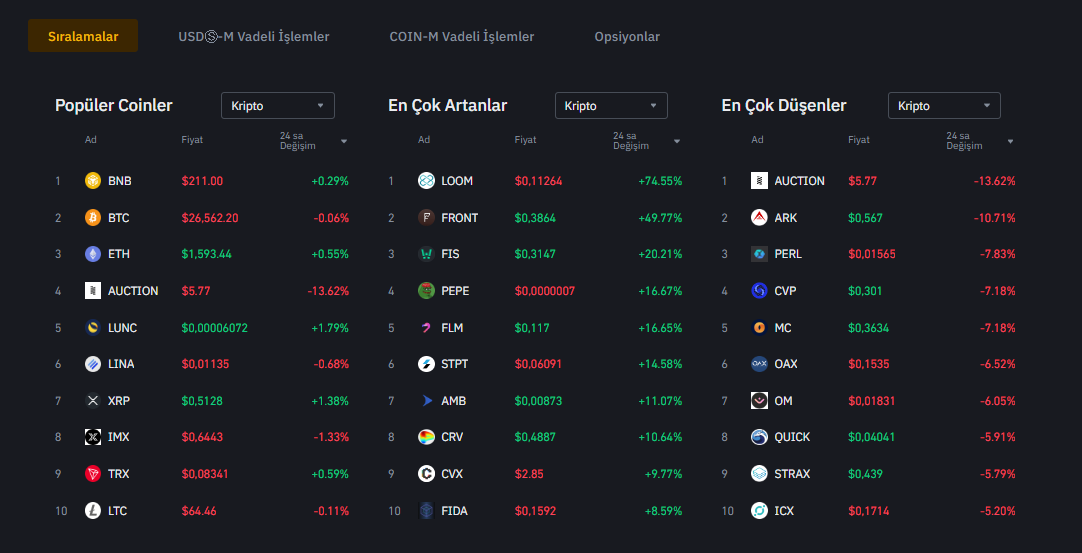Open Kripto dropdown for En Çok Düşenler

[x=944, y=106]
